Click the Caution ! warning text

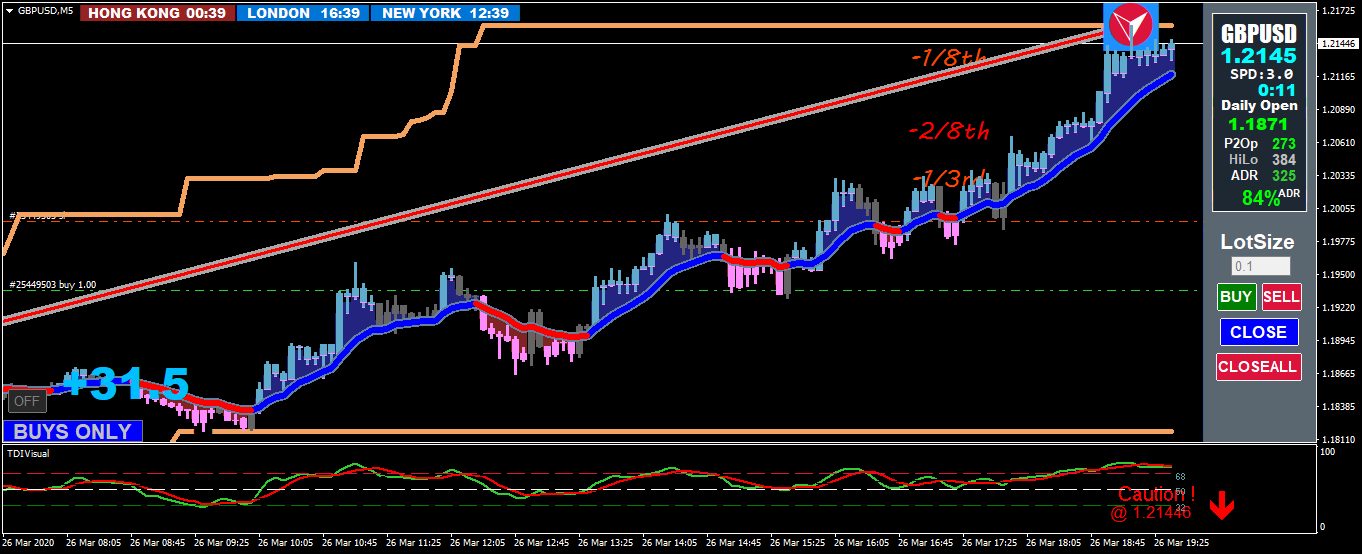1157,495
